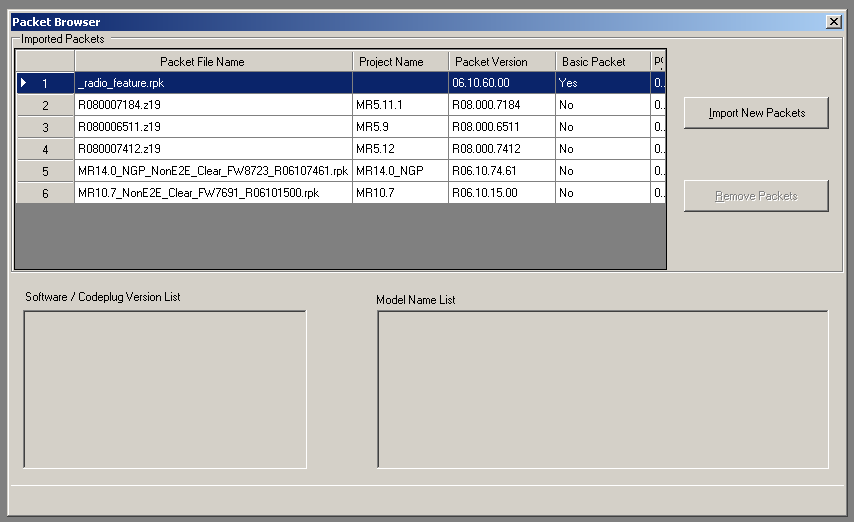
Task: Click project name cell MR5.12
Action: pos(400,149)
